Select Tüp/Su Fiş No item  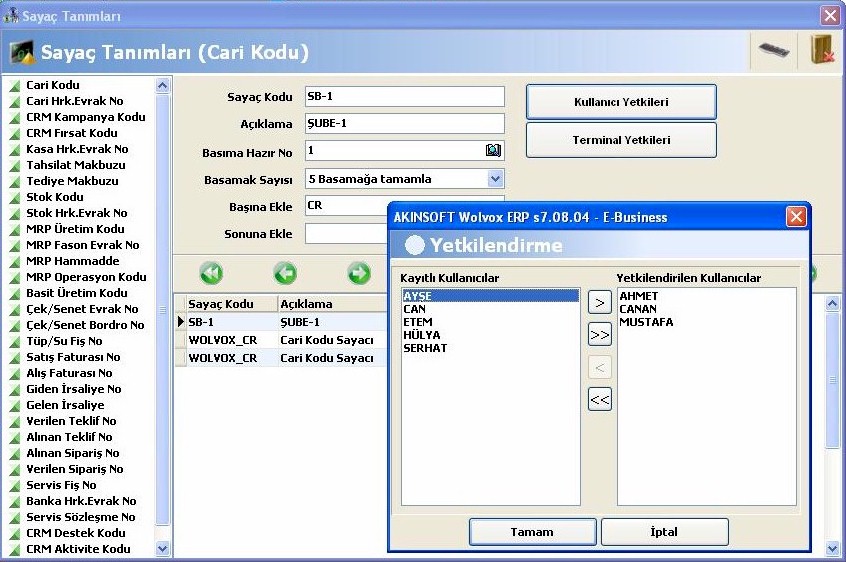64,341
